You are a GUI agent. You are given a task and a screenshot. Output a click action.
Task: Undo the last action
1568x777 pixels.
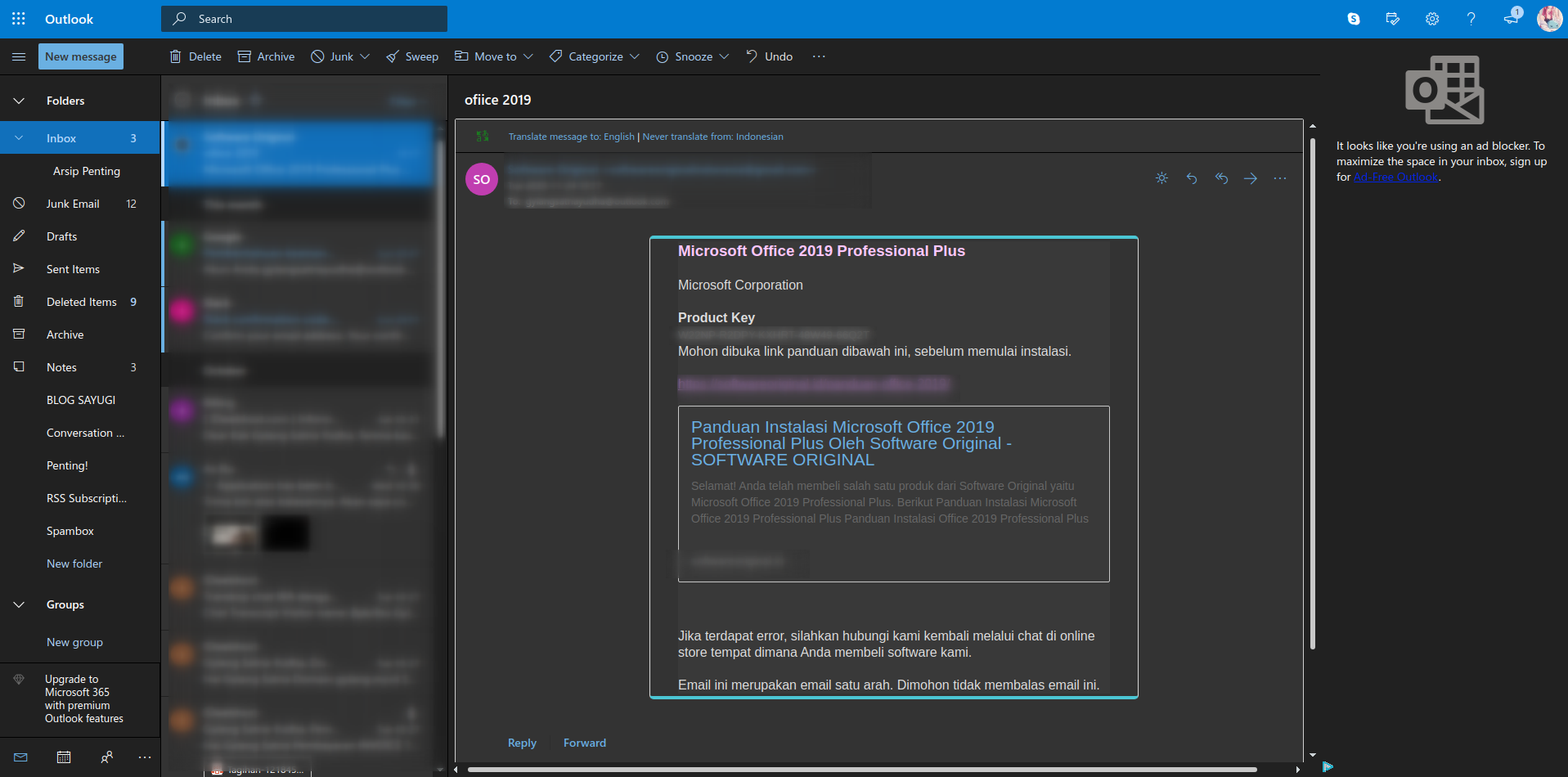[769, 56]
